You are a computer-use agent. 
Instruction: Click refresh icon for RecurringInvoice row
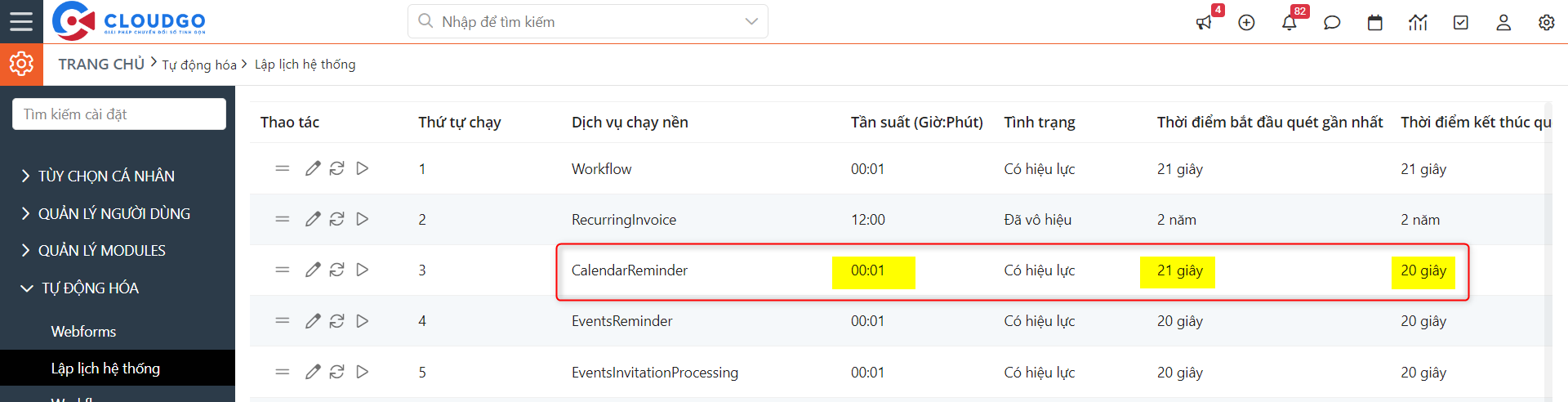[336, 219]
